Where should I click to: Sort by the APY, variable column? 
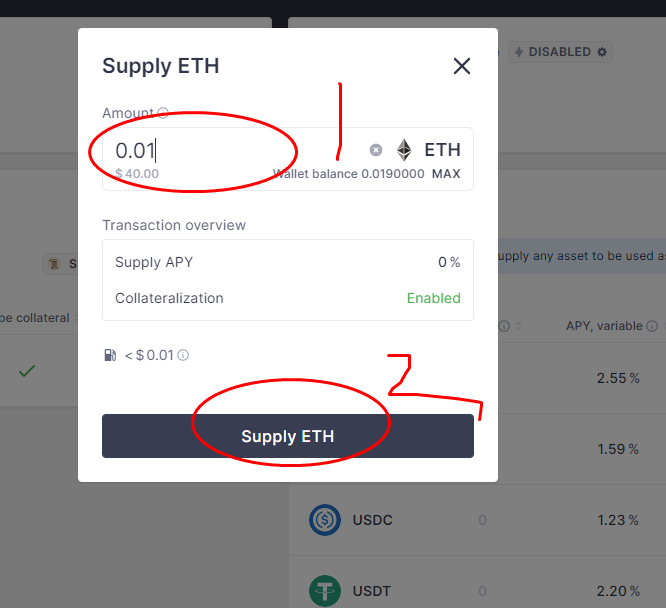tap(605, 326)
